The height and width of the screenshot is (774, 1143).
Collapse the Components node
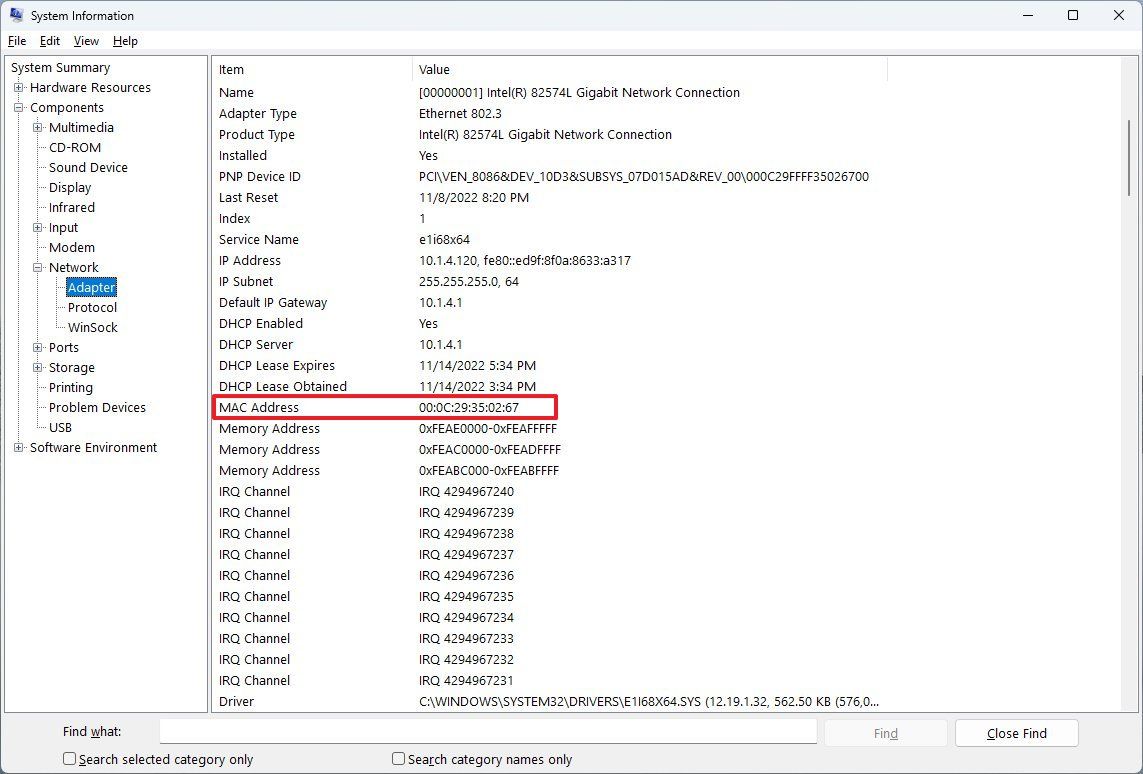[19, 107]
